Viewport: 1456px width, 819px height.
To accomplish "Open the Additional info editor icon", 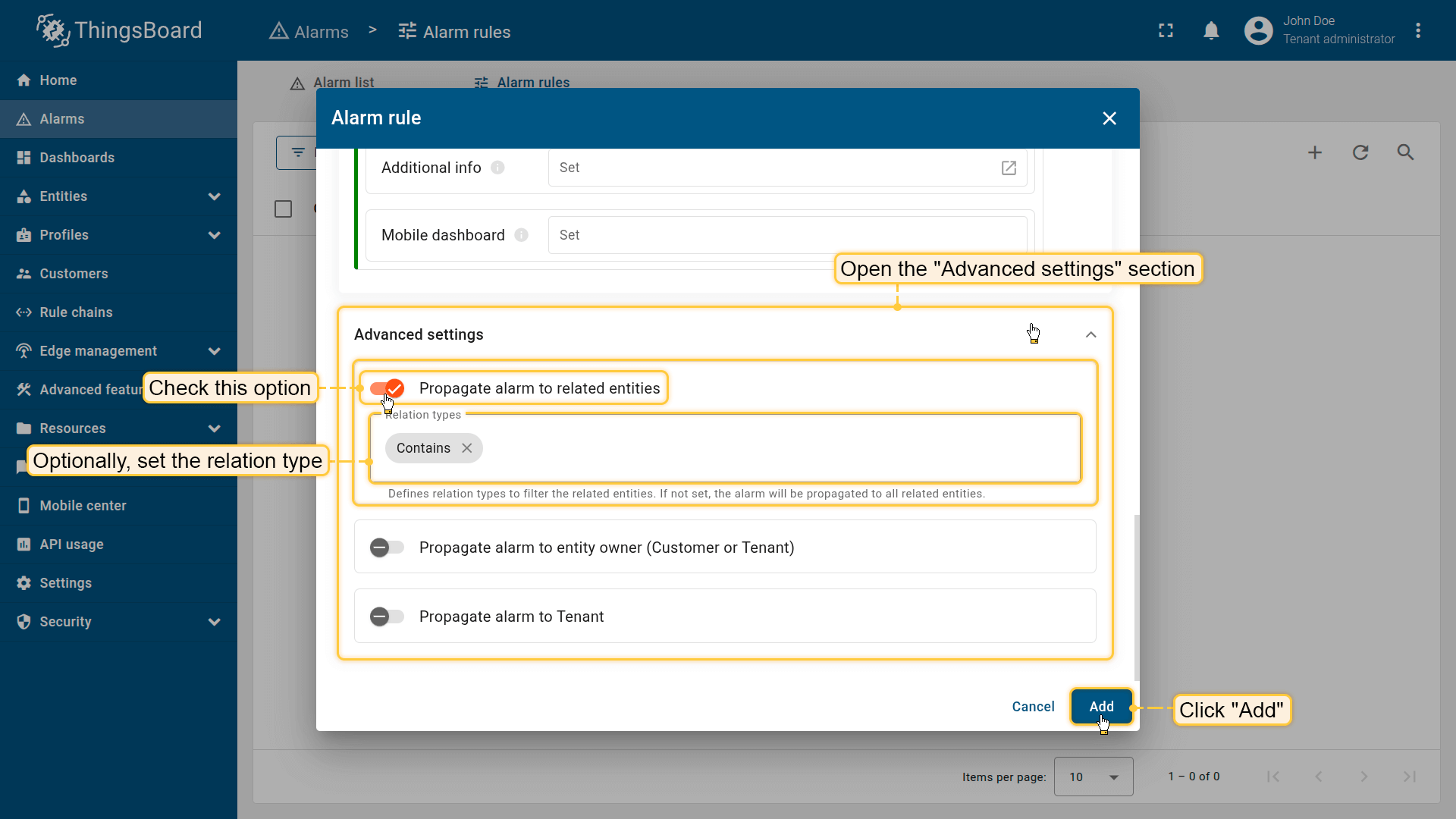I will 1009,168.
